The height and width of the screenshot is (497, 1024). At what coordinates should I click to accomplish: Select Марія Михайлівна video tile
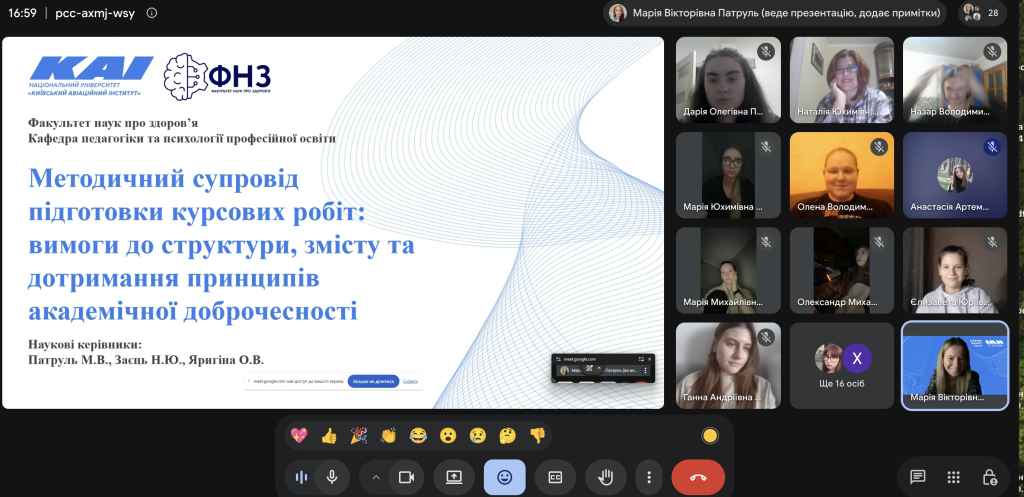(728, 270)
